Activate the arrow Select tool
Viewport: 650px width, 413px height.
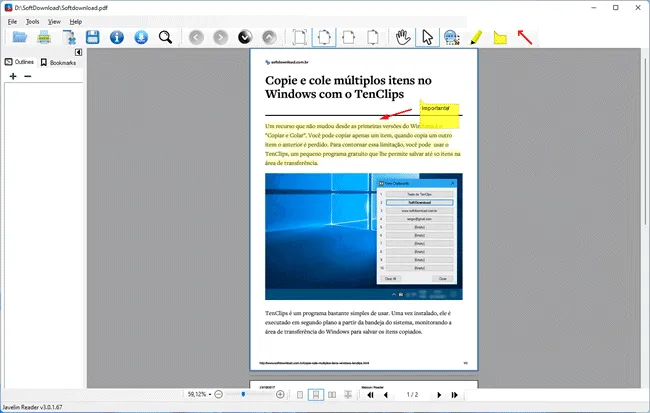pos(427,37)
